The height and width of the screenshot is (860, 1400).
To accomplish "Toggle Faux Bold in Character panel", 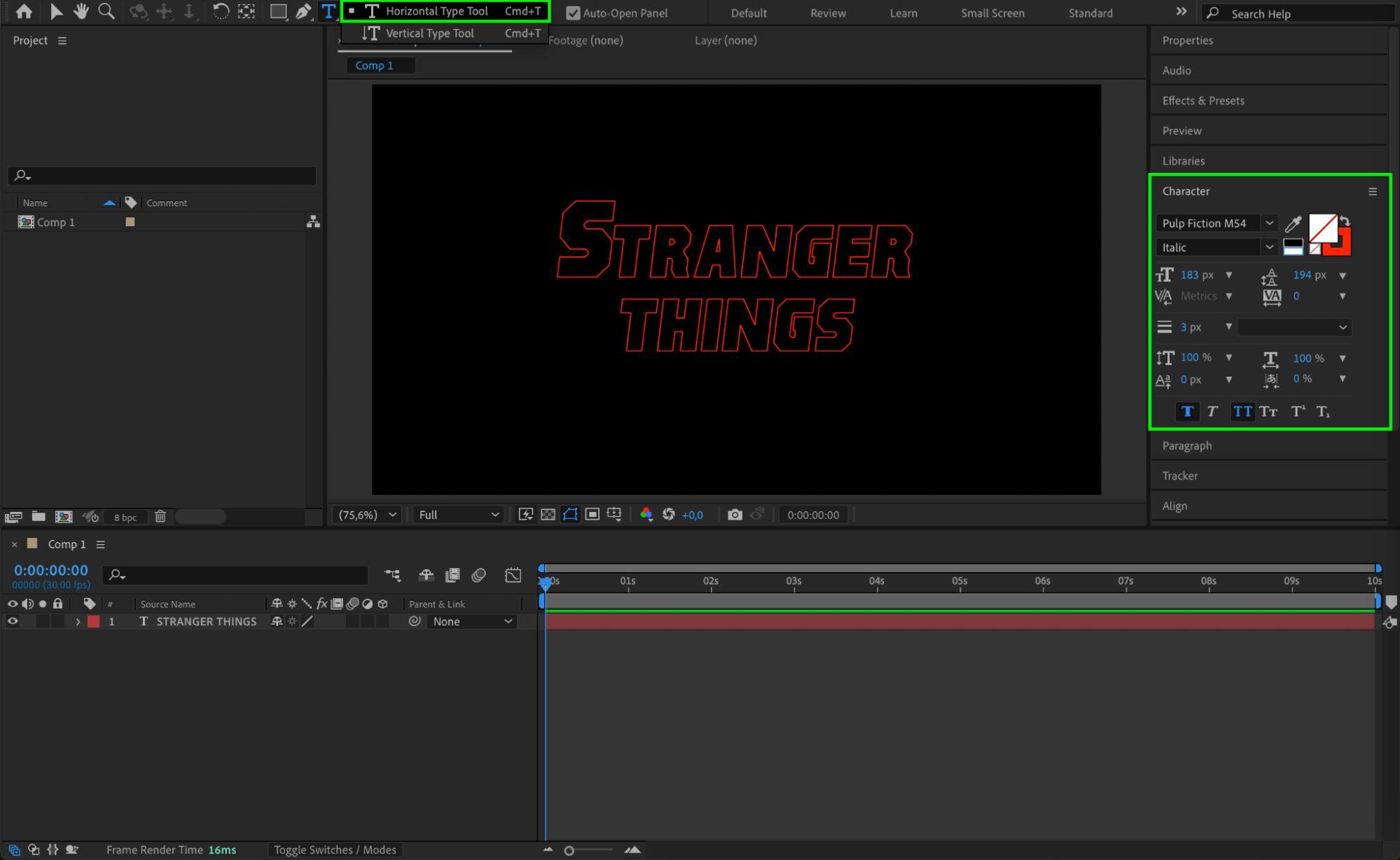I will [1187, 412].
